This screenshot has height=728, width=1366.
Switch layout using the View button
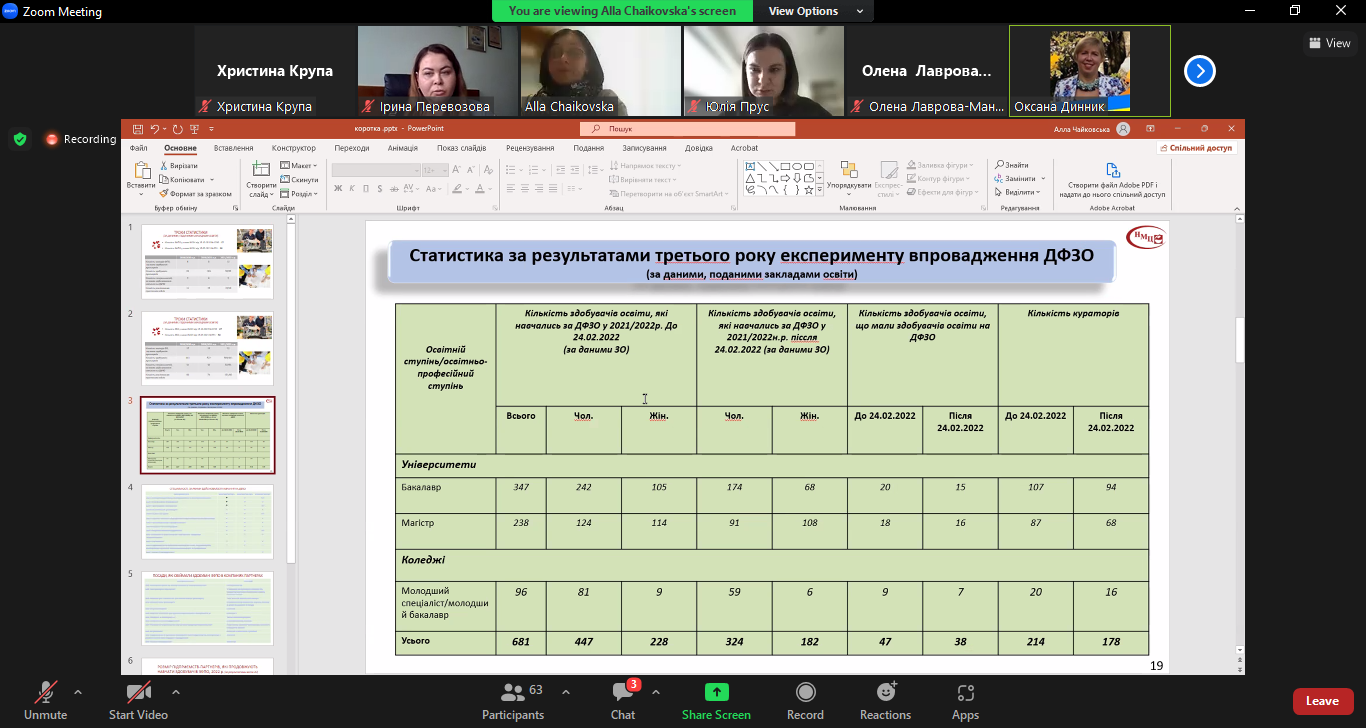click(1329, 43)
